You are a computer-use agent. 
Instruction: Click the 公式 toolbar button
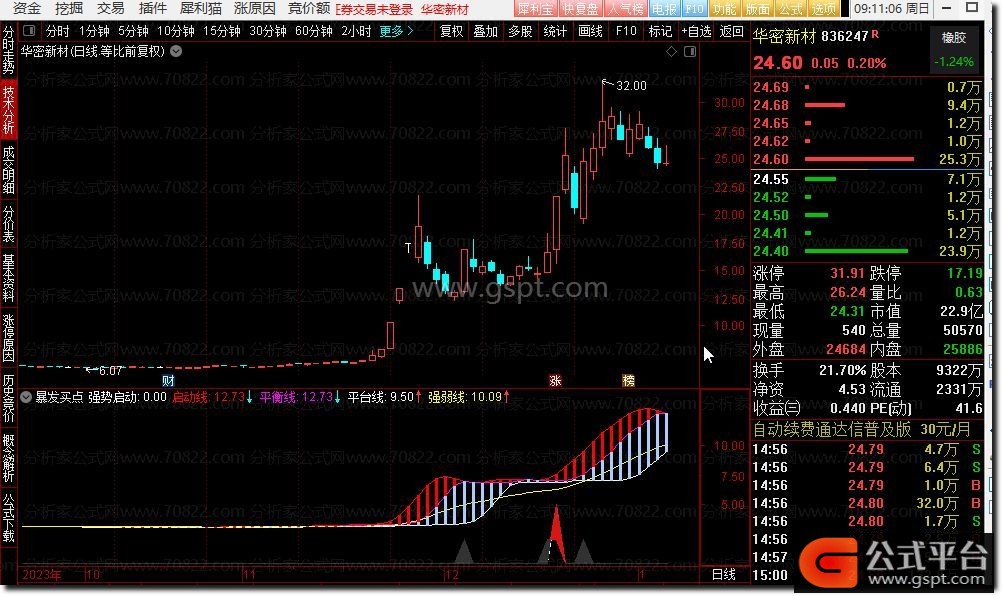[790, 9]
